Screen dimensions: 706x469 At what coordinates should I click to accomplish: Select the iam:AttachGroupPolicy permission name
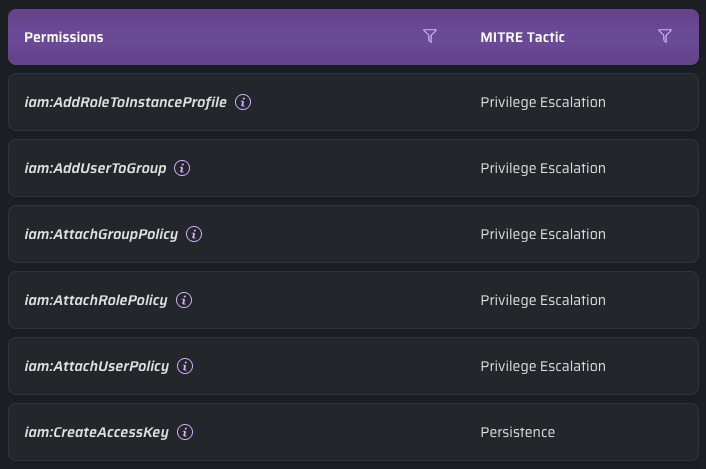click(x=101, y=234)
